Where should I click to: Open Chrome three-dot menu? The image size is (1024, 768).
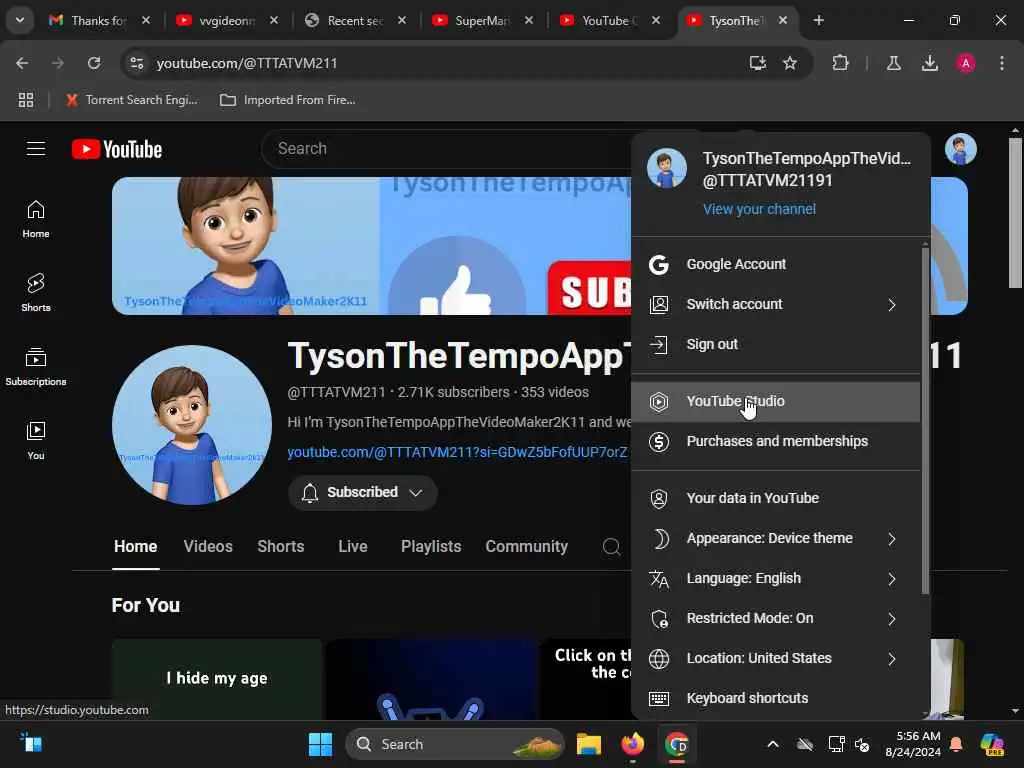tap(1002, 63)
